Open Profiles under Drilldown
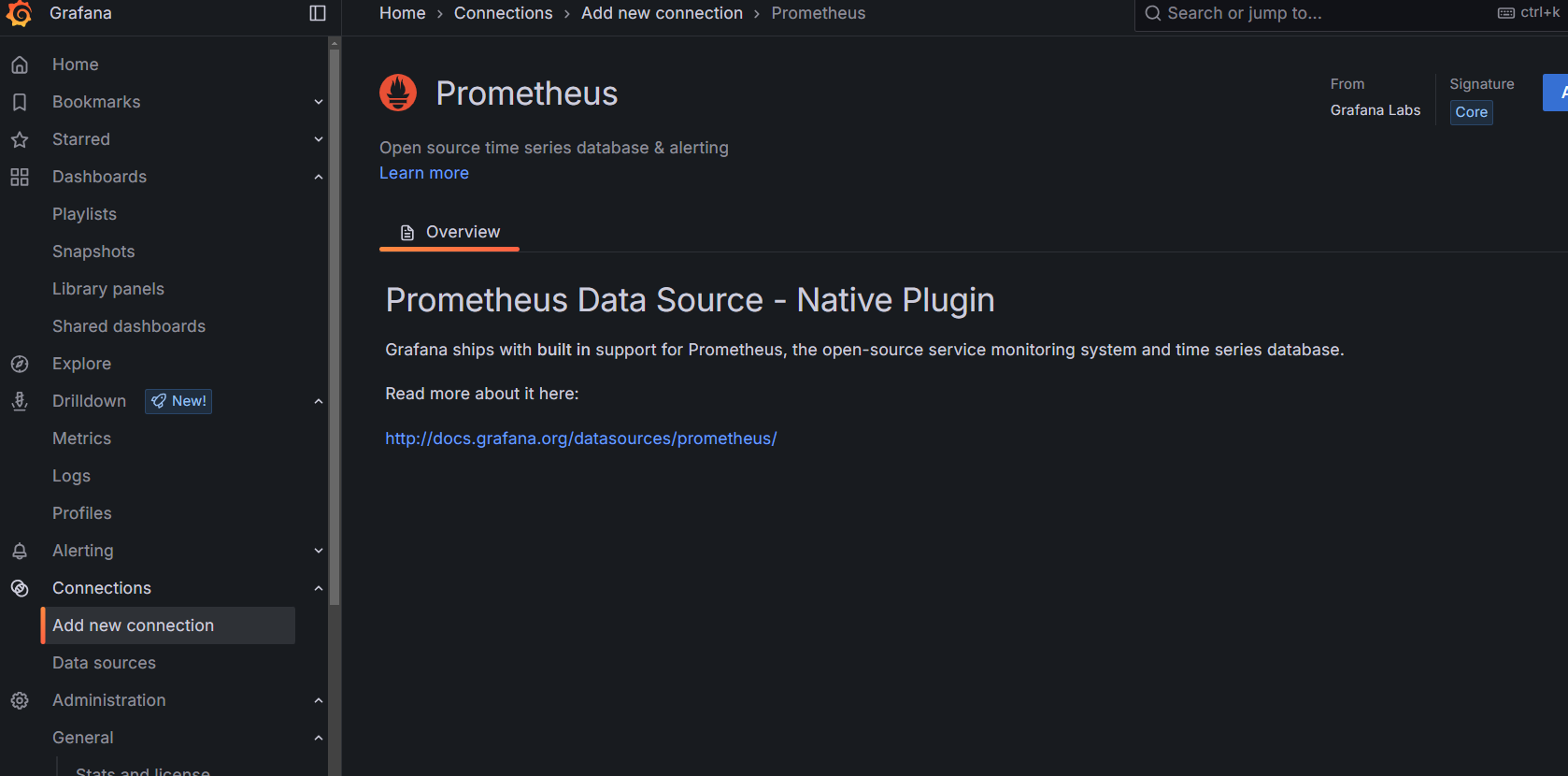Viewport: 1568px width, 776px height. (82, 513)
